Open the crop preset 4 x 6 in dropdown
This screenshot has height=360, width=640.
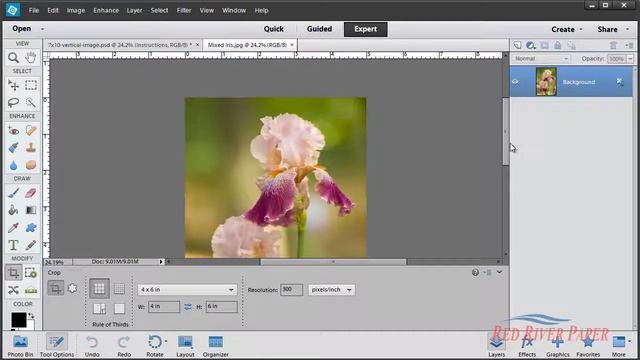point(187,289)
